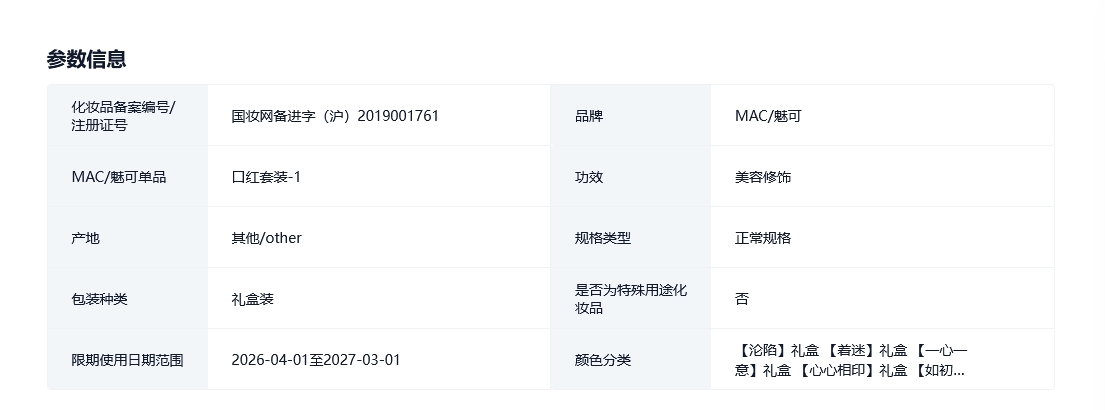
Task: Click the 化妆品备案编号/注册证号 label cell
Action: click(123, 116)
